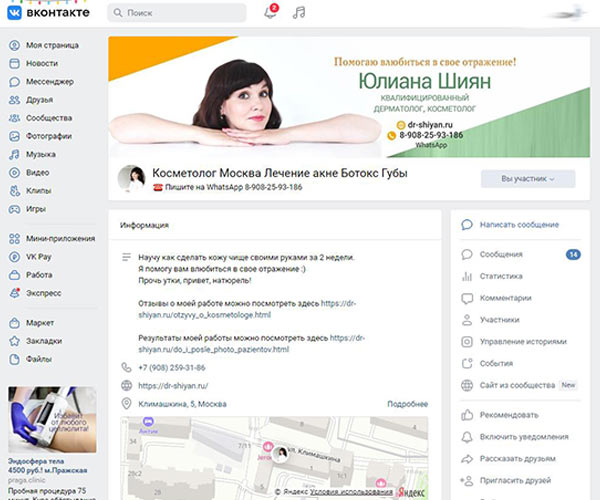The width and height of the screenshot is (600, 500).
Task: Open notifications bell icon
Action: coord(270,12)
